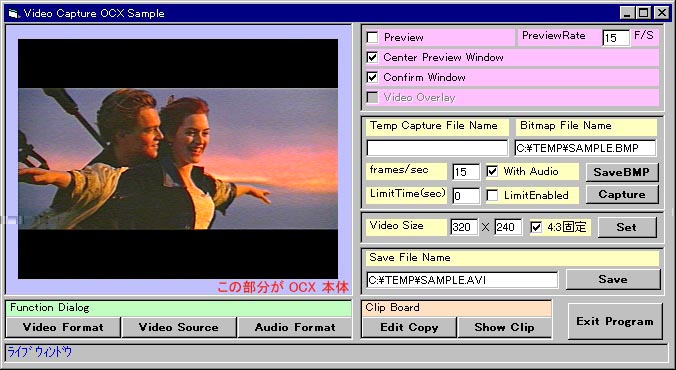This screenshot has width=676, height=370.
Task: Click the 'PreviewRate' label
Action: [x=554, y=36]
